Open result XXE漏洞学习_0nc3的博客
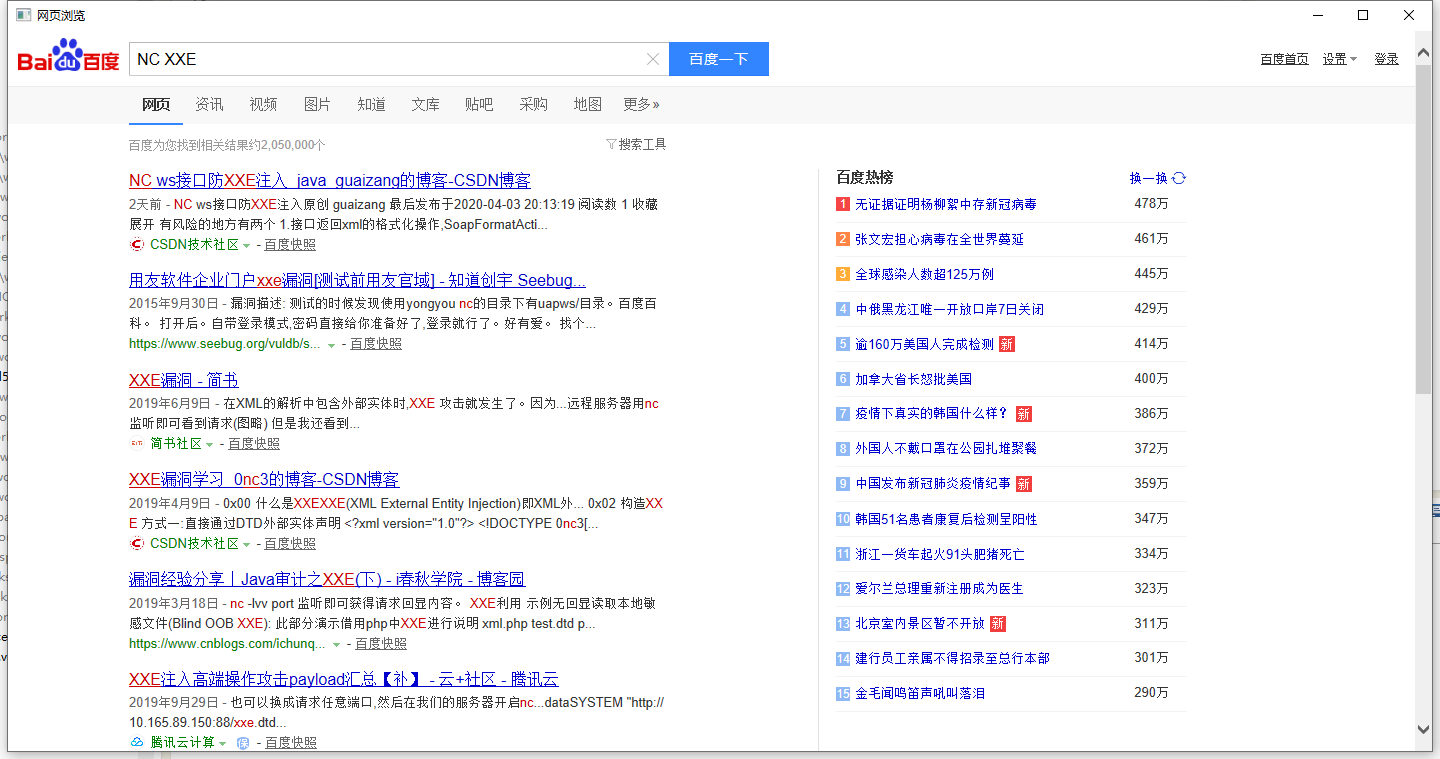The image size is (1440, 759). pos(264,480)
